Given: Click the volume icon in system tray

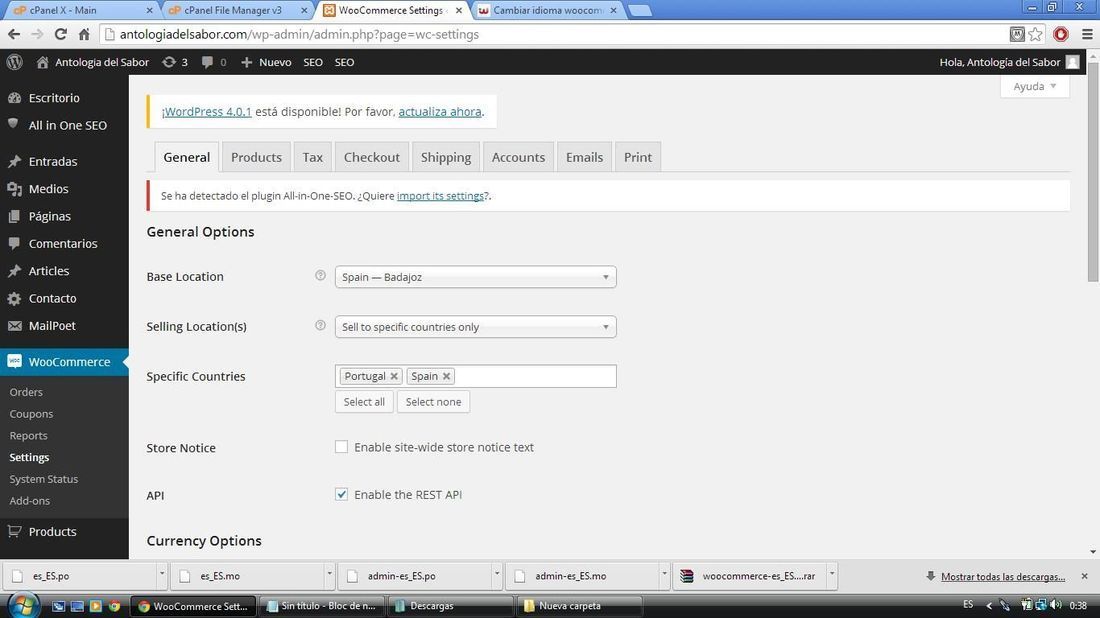Looking at the screenshot, I should point(1056,605).
